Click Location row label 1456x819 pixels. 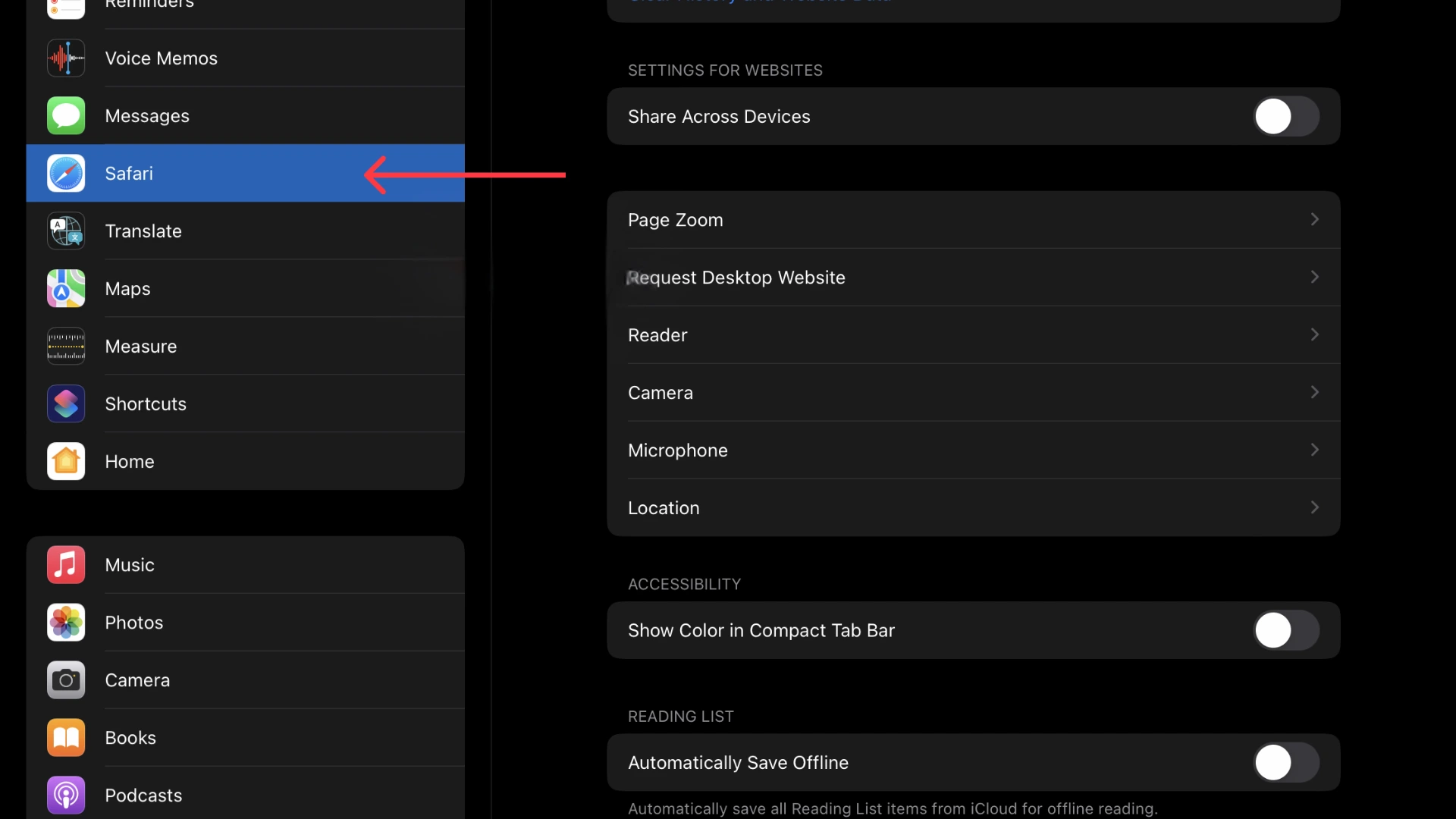click(x=664, y=508)
